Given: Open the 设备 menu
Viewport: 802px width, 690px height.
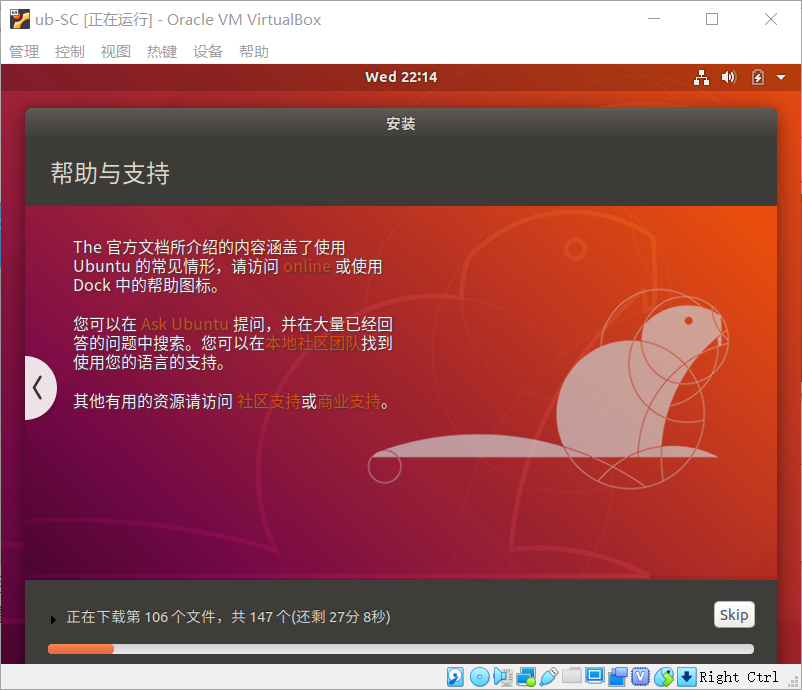Looking at the screenshot, I should [208, 51].
